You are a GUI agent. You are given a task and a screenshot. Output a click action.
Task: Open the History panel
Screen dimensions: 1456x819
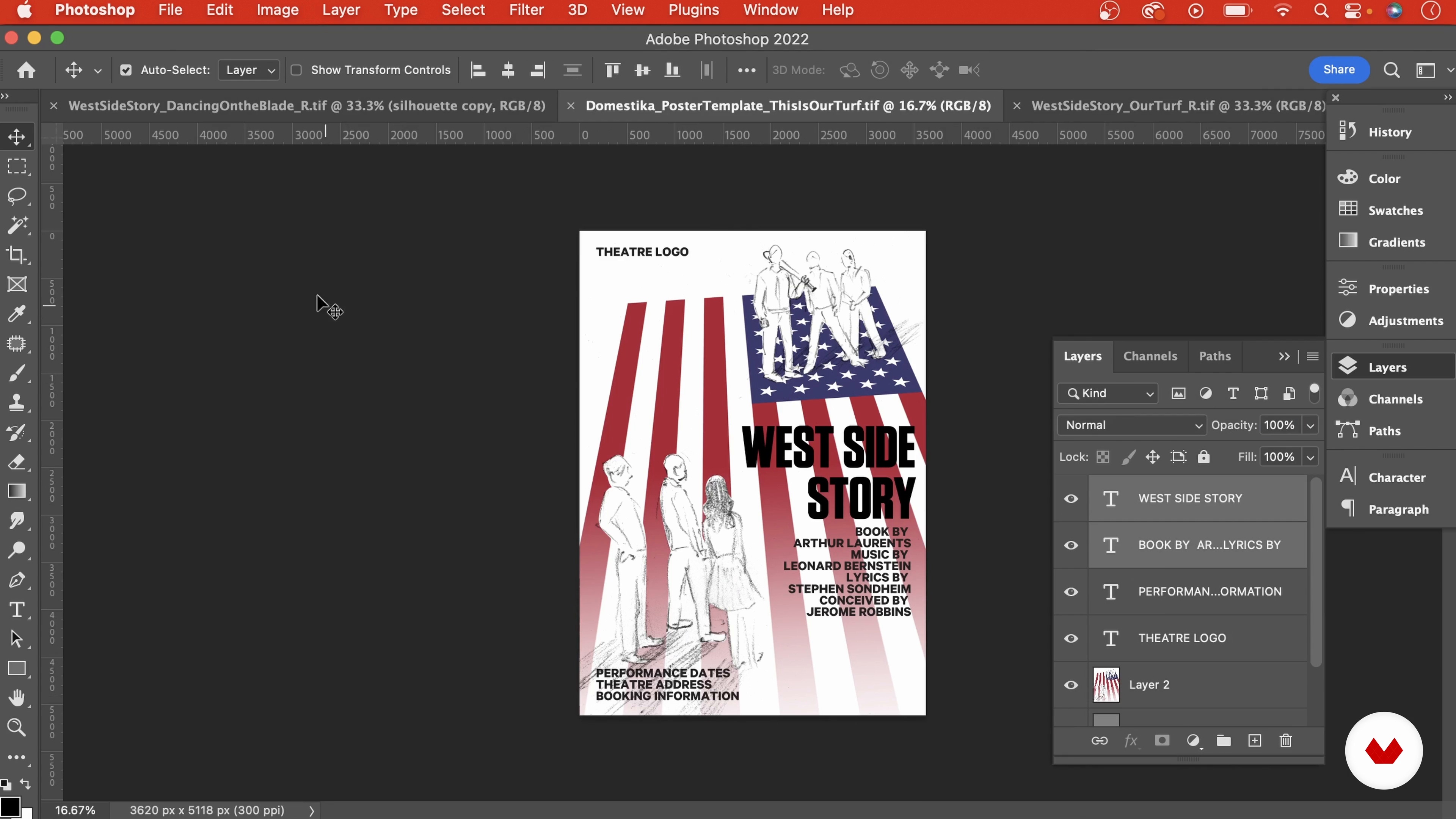1390,132
